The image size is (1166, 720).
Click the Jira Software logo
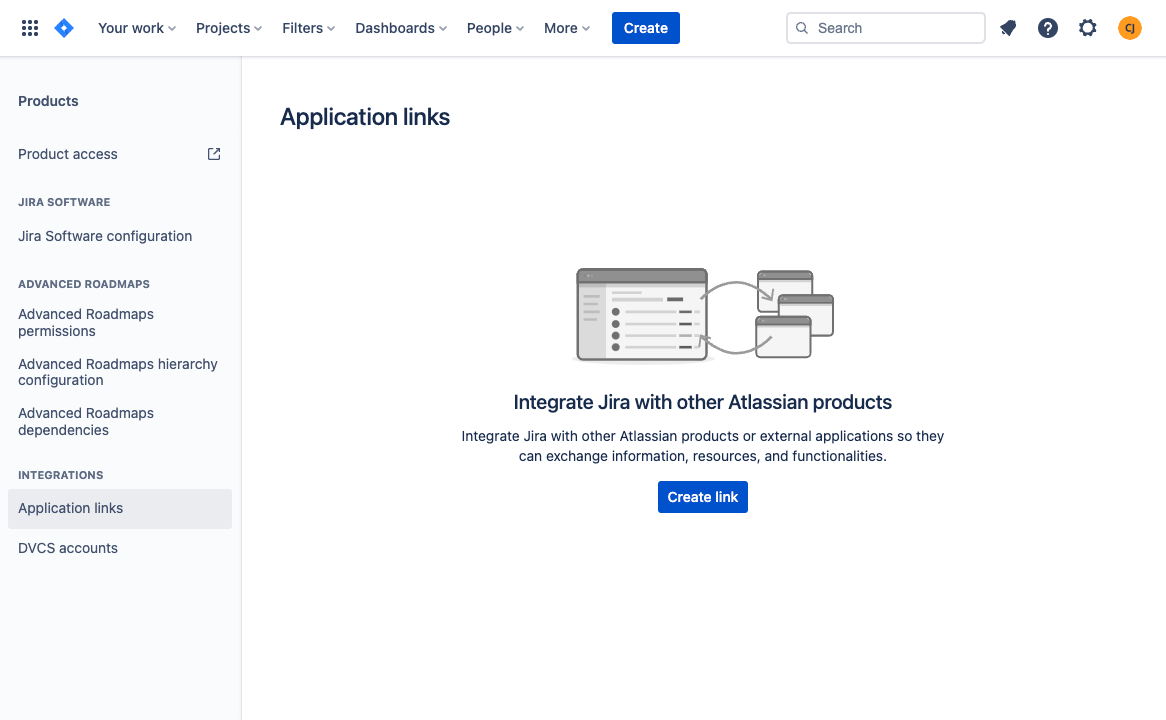click(65, 28)
